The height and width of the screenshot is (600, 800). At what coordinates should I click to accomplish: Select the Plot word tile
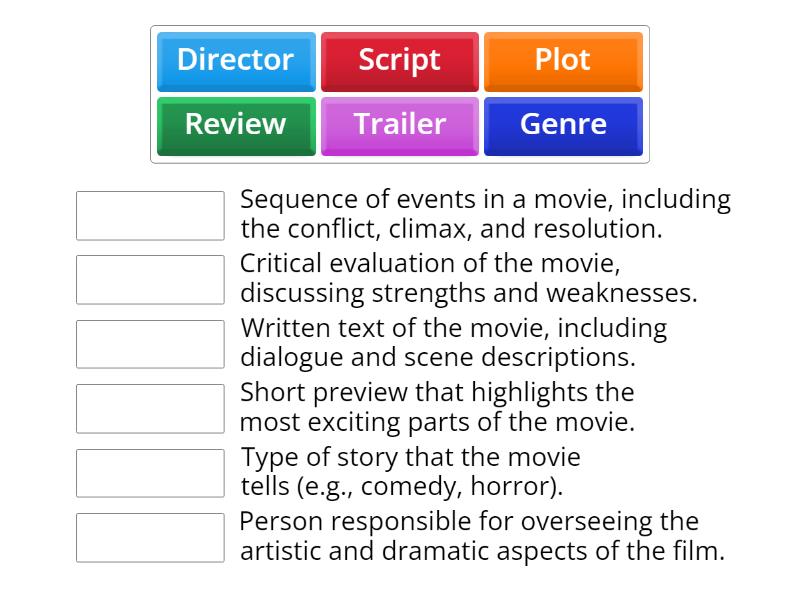pyautogui.click(x=563, y=60)
